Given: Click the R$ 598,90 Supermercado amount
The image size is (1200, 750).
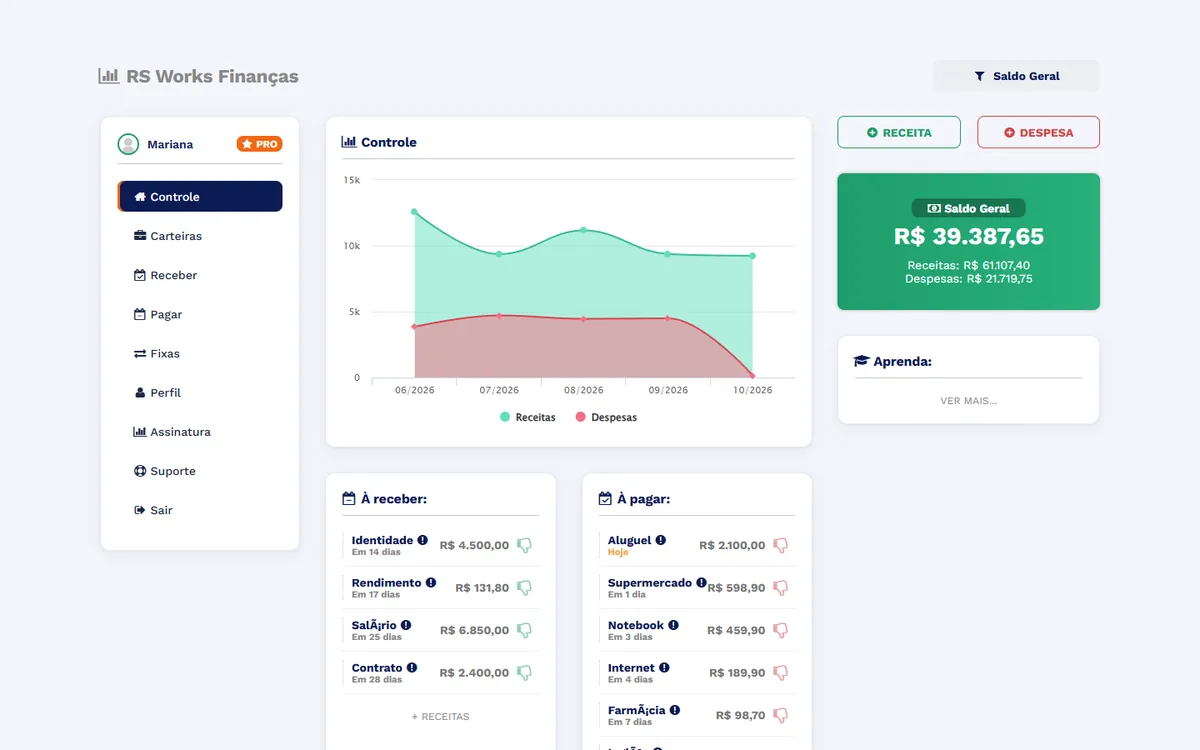Looking at the screenshot, I should pos(737,588).
